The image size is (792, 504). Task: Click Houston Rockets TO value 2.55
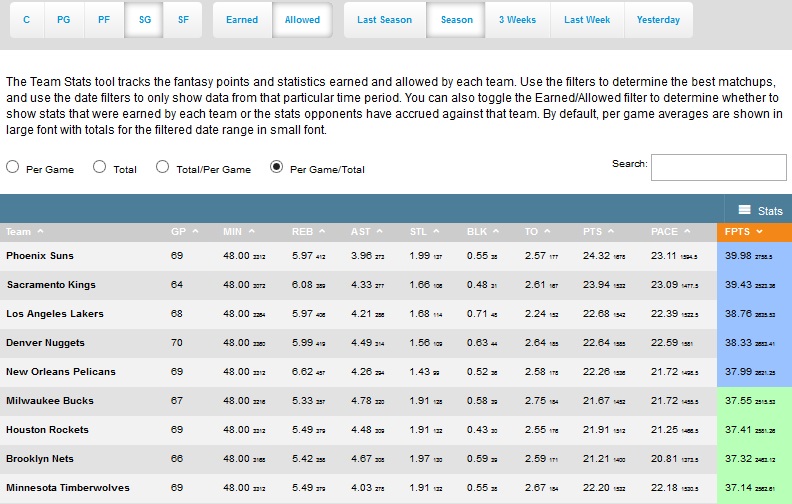pos(535,430)
